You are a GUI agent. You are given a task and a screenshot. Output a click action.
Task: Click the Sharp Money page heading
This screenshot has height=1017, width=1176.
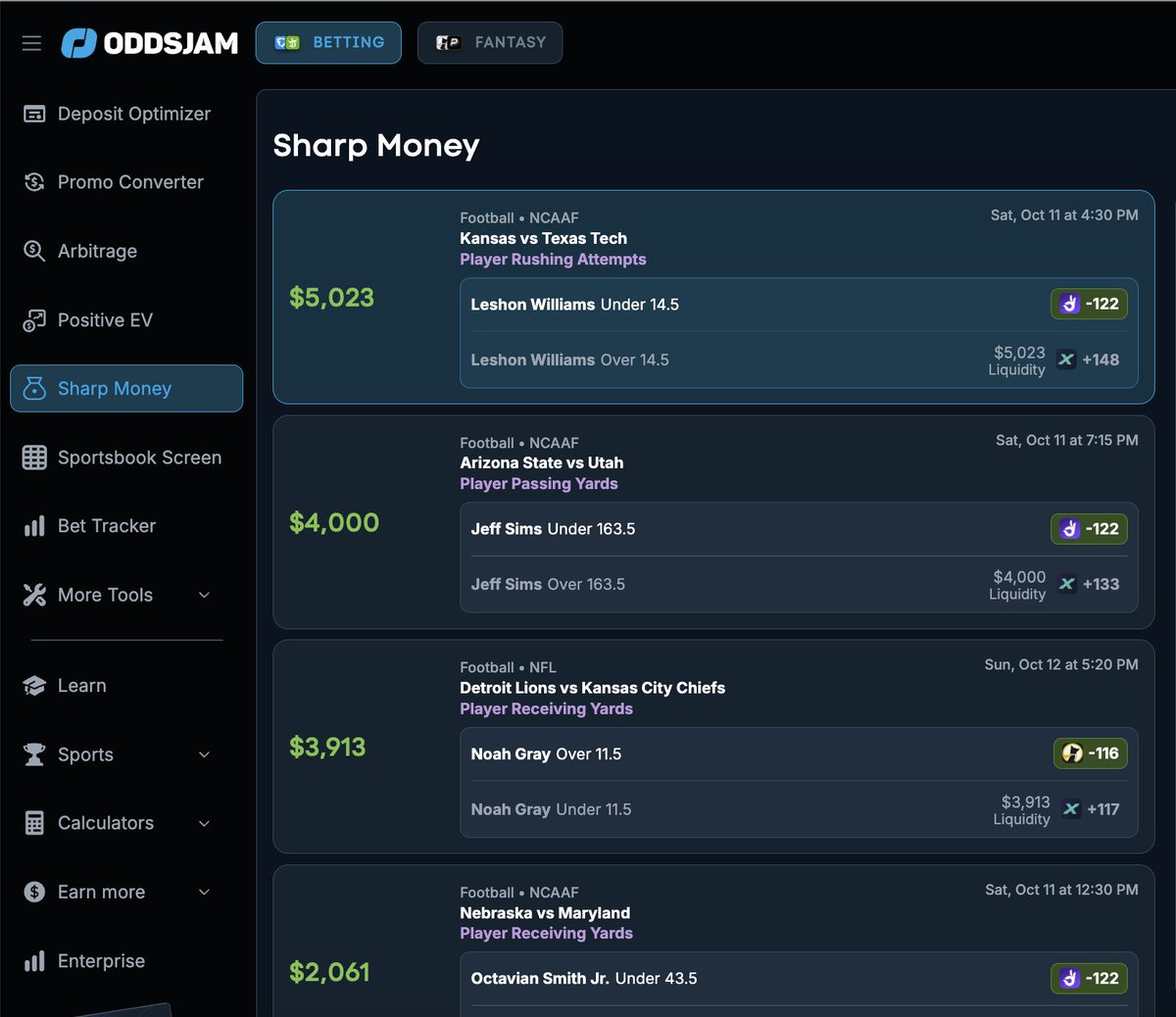point(376,146)
